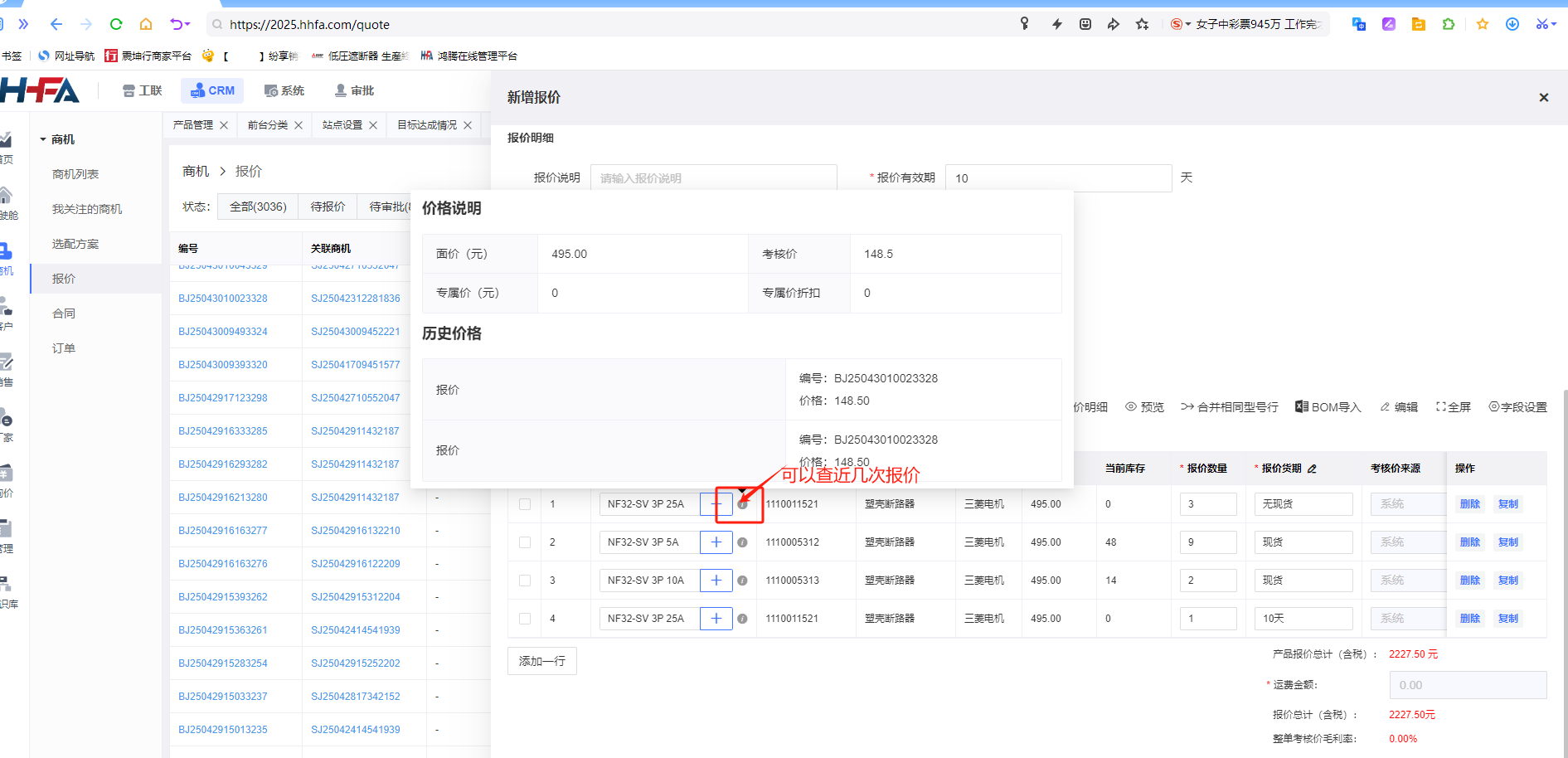Image resolution: width=1568 pixels, height=758 pixels.
Task: Select the 待报价 status tab
Action: click(x=328, y=207)
